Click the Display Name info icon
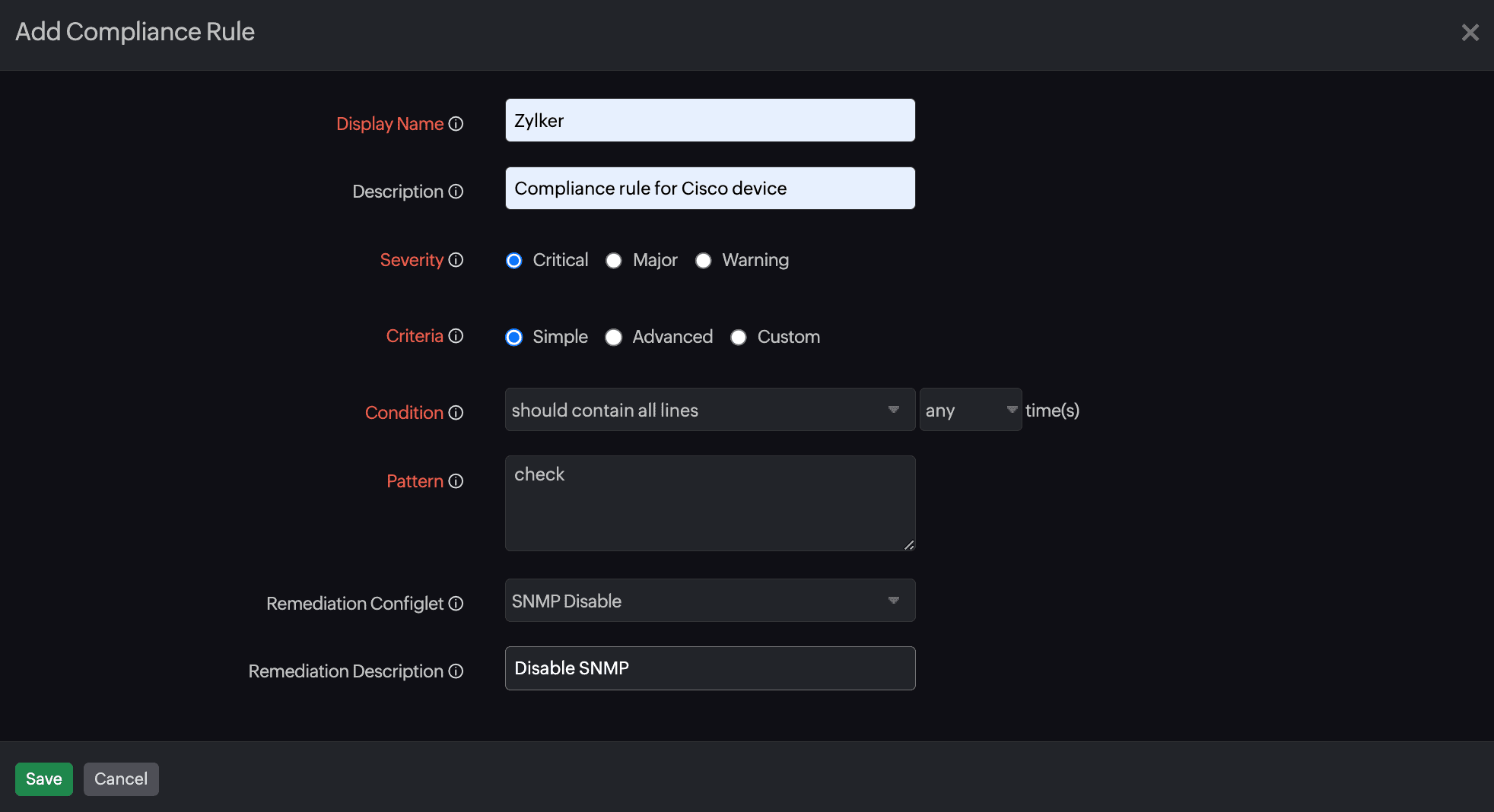 click(x=456, y=124)
